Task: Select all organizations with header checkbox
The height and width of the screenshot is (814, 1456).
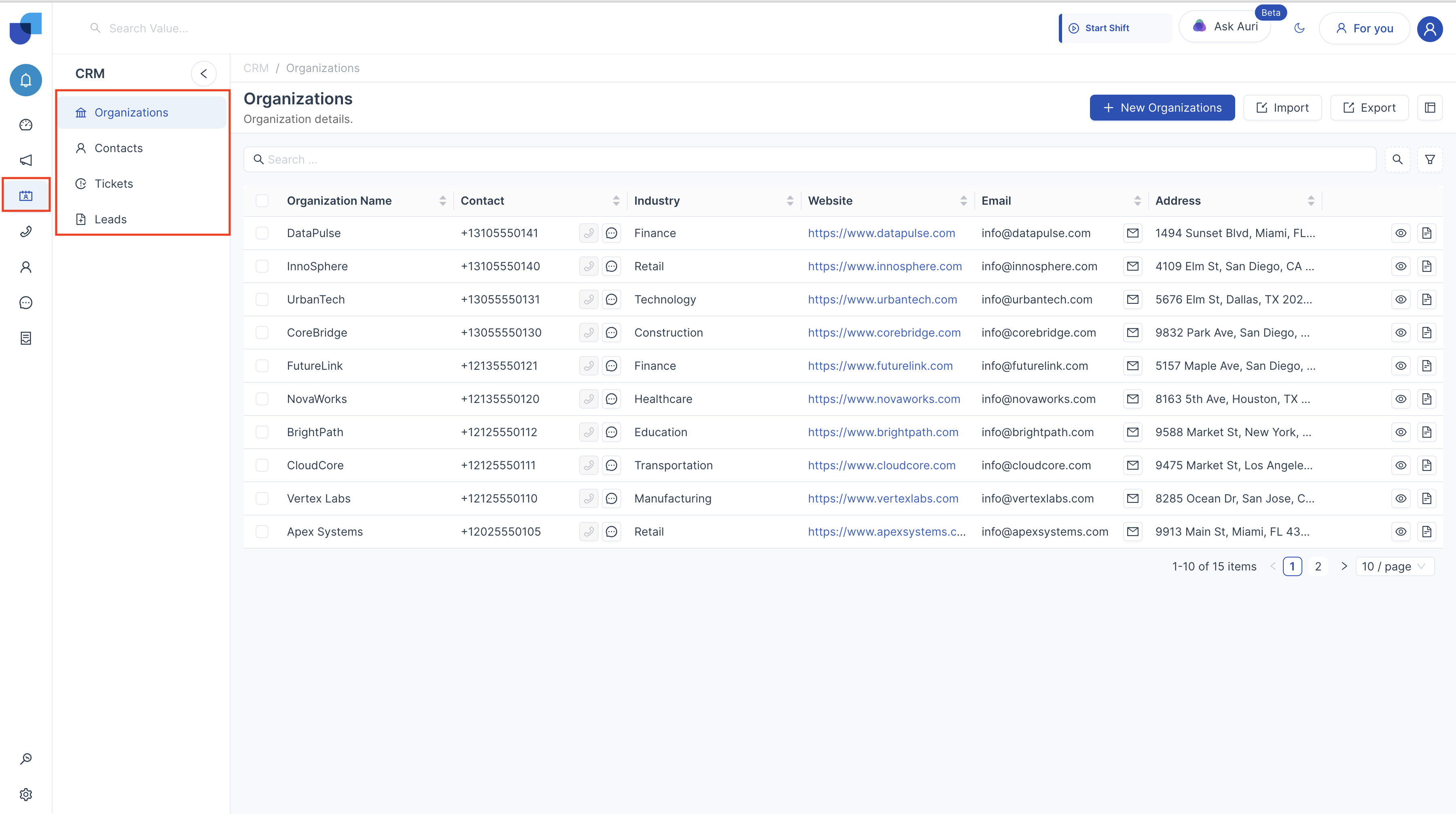Action: pos(262,201)
